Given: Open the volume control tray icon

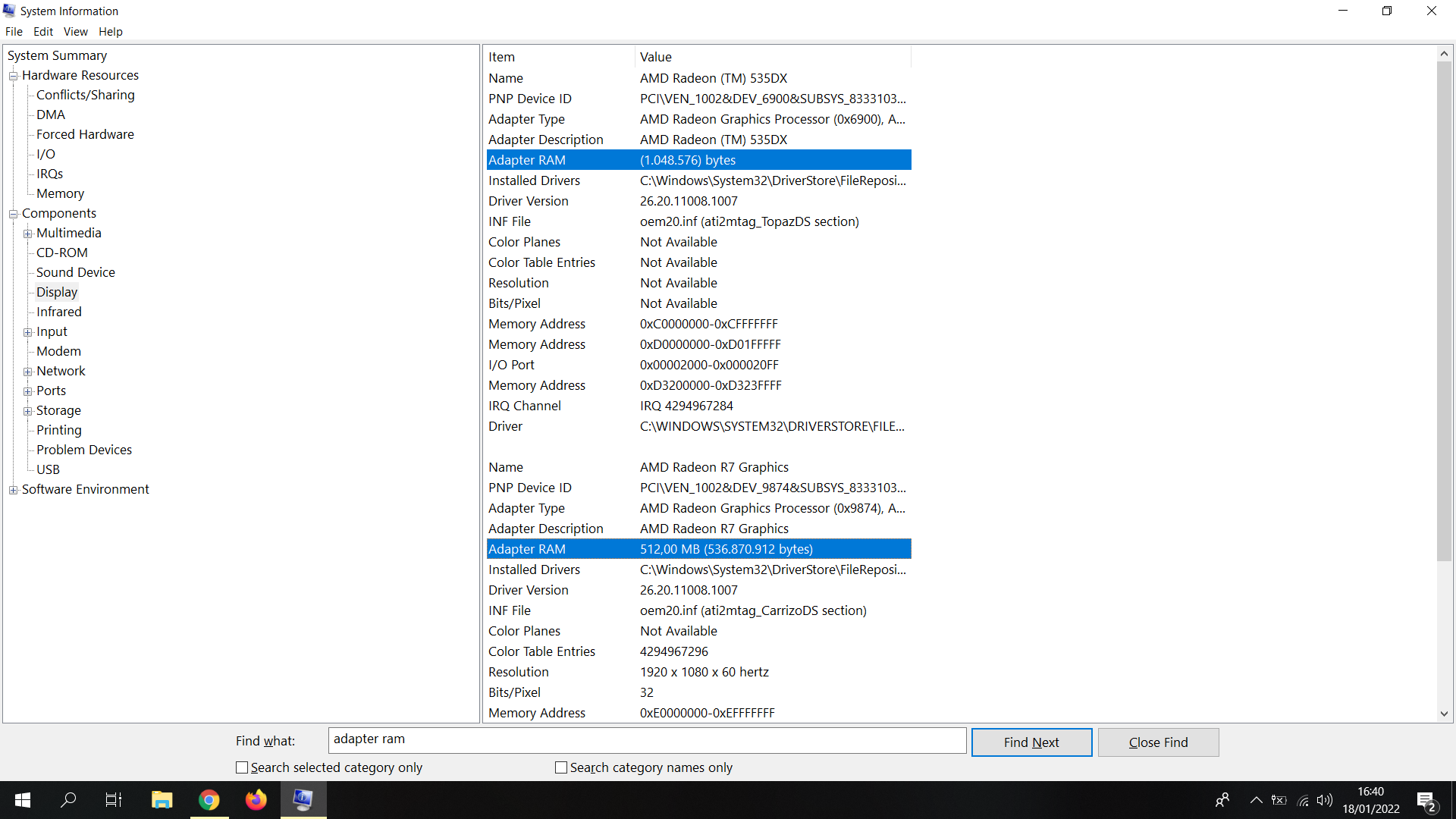Looking at the screenshot, I should (1325, 800).
